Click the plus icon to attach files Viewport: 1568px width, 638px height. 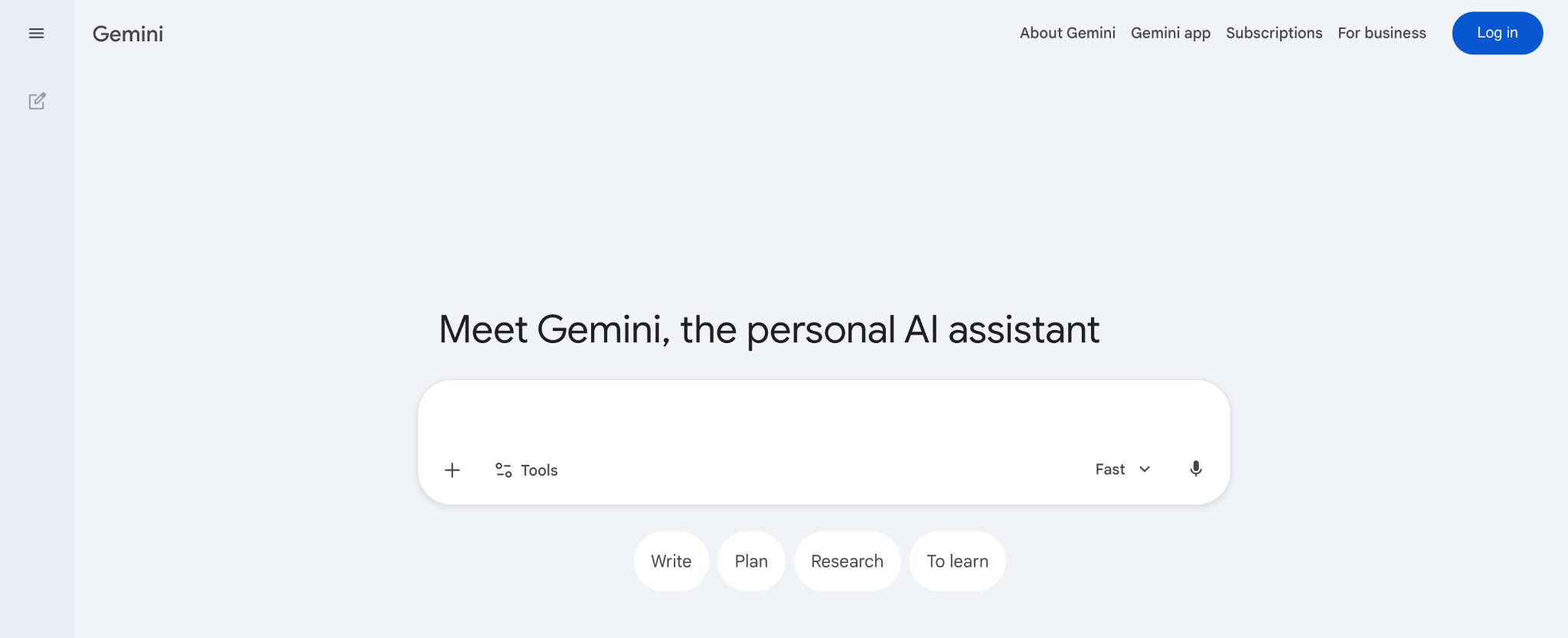(452, 470)
